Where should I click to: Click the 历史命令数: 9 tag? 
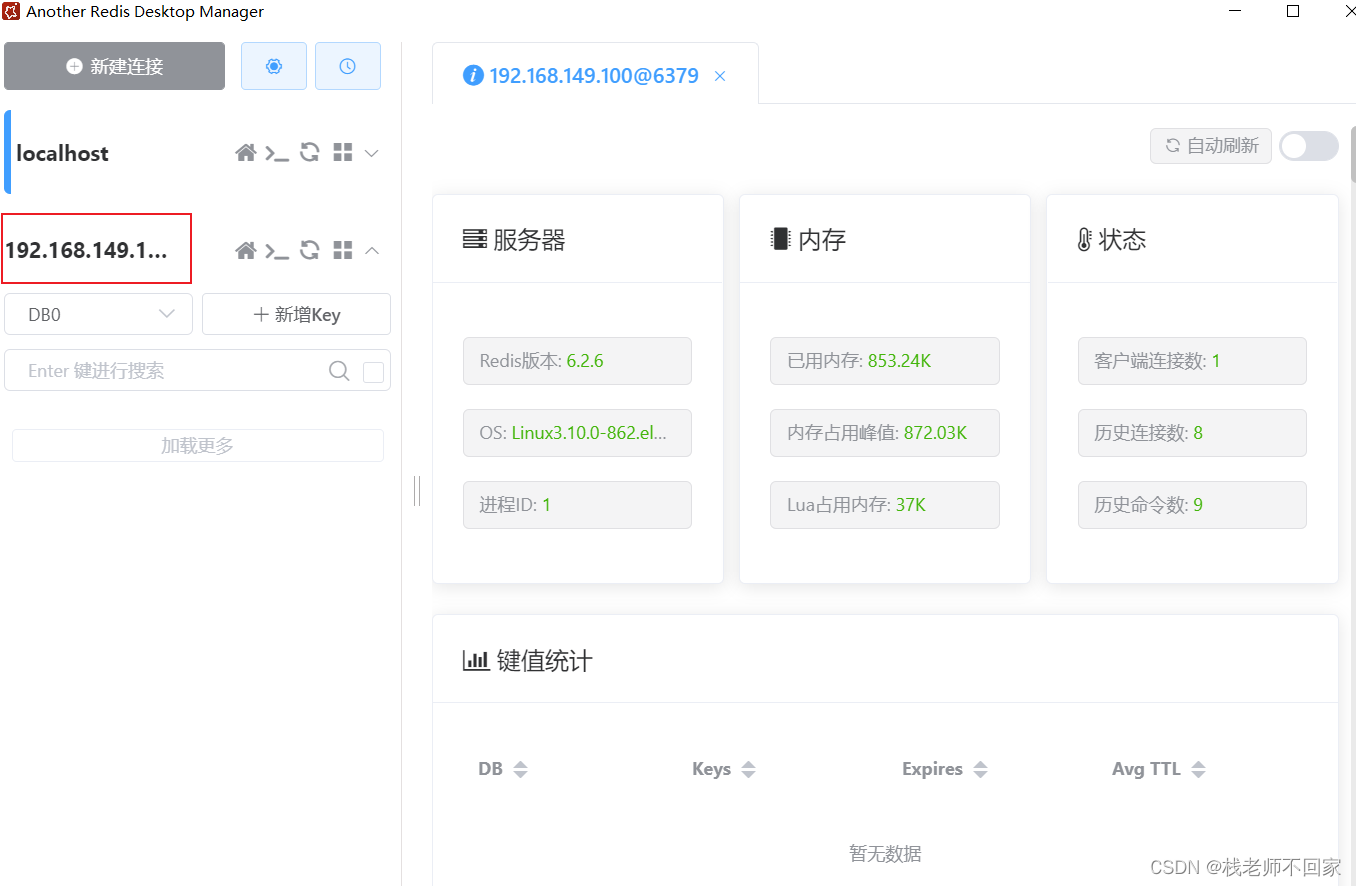(1192, 505)
